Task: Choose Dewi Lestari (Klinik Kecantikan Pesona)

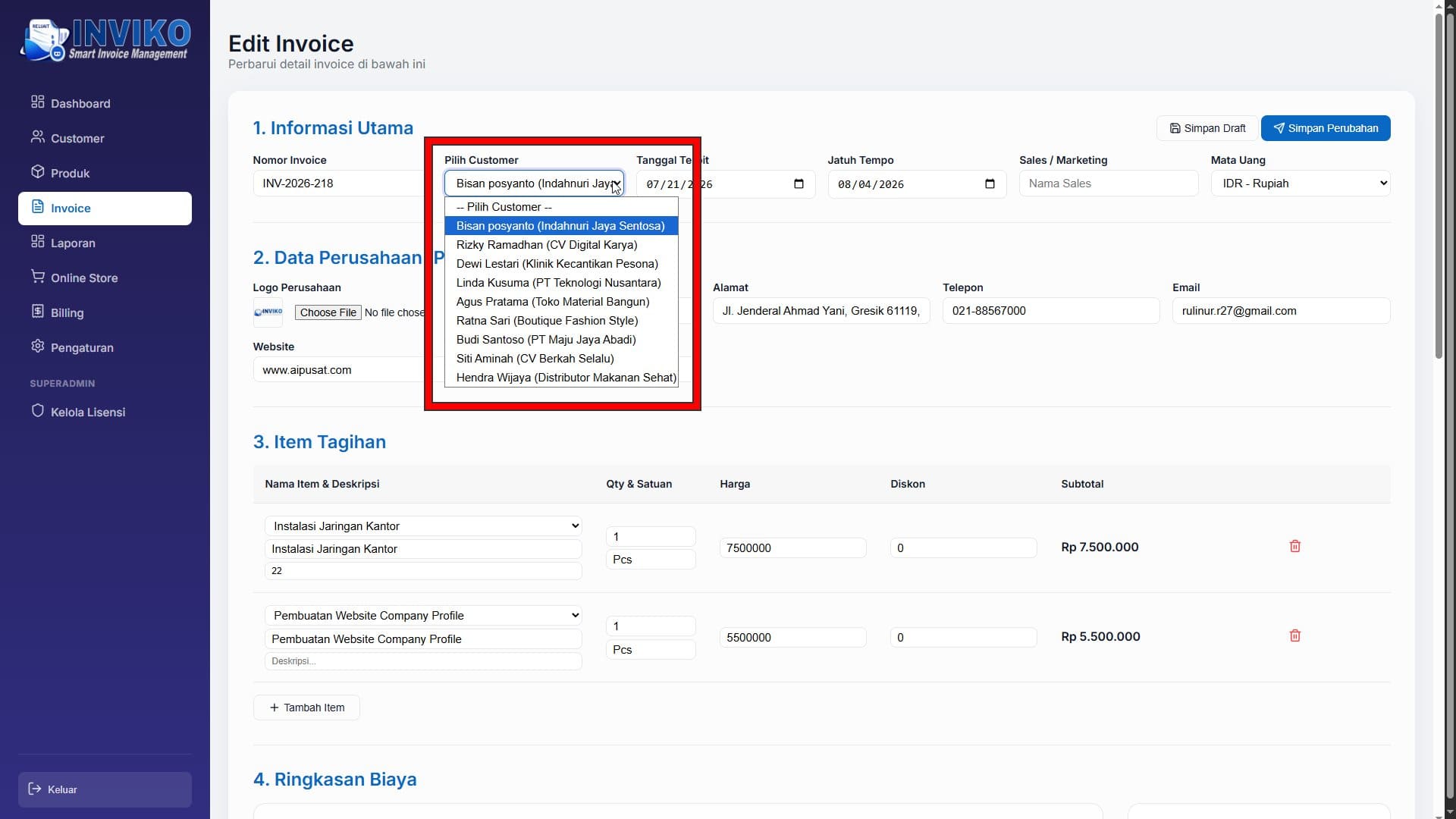Action: point(561,264)
